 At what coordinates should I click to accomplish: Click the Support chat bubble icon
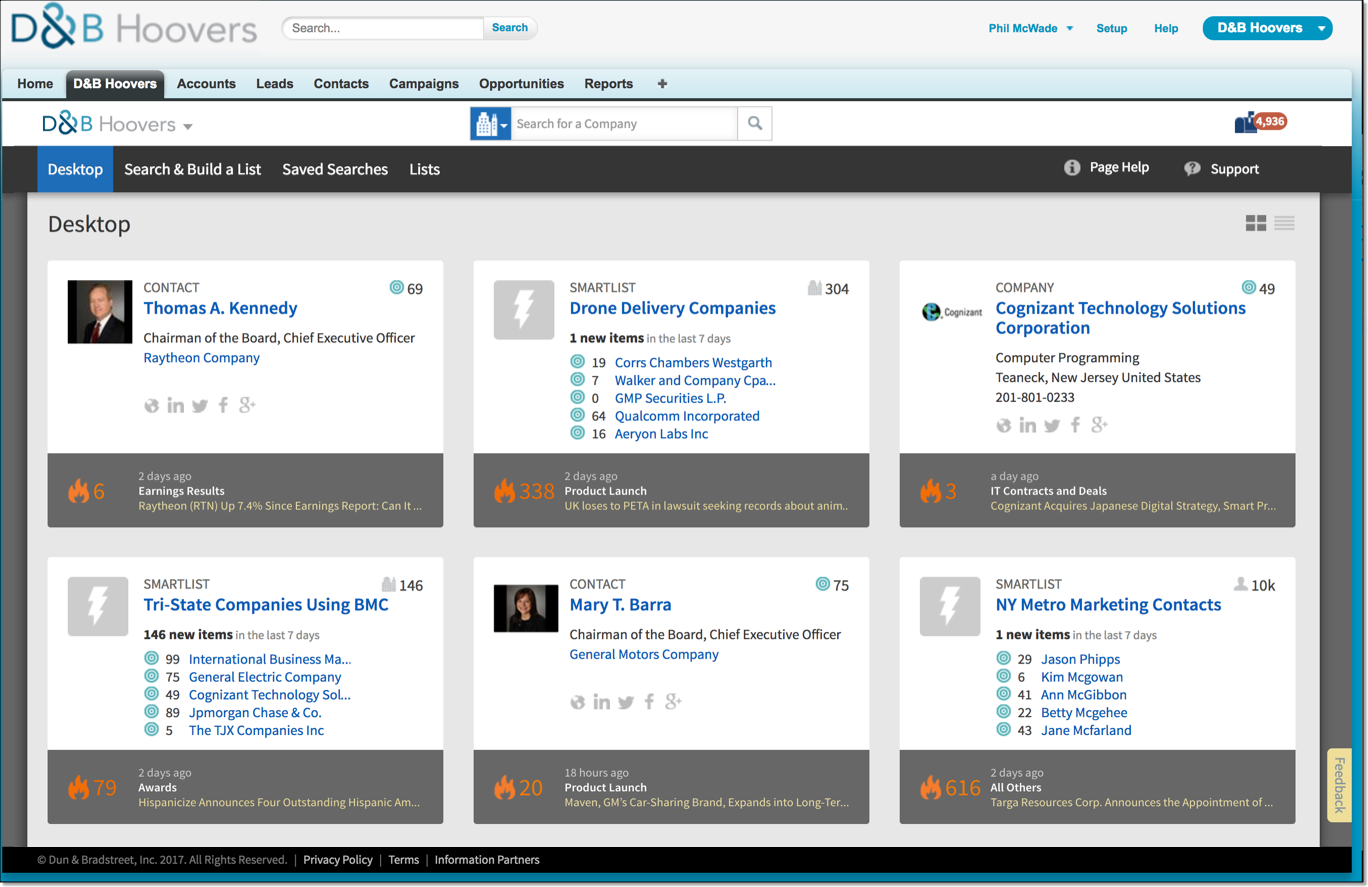pyautogui.click(x=1192, y=169)
